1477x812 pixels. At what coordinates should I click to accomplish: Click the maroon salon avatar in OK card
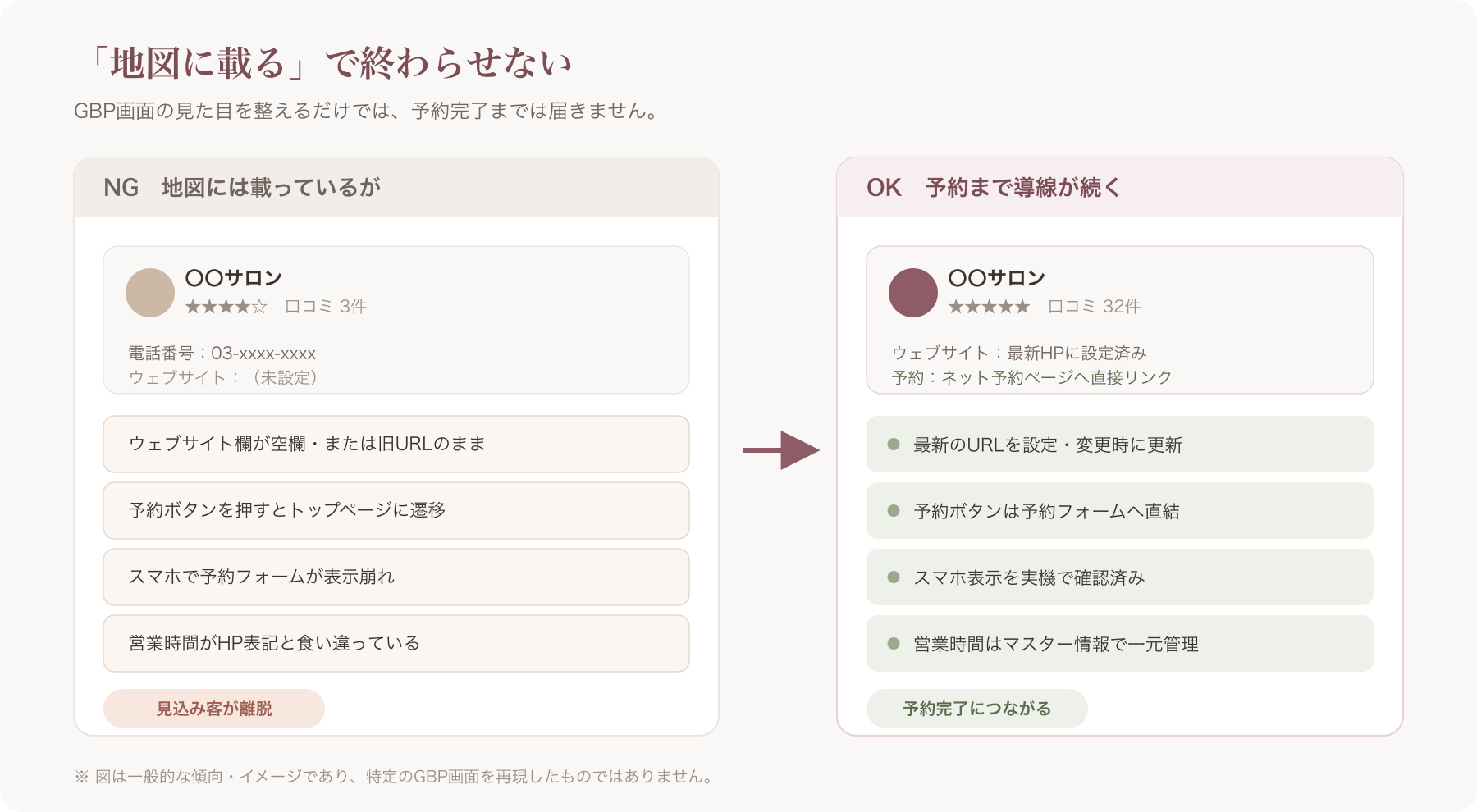(x=913, y=293)
